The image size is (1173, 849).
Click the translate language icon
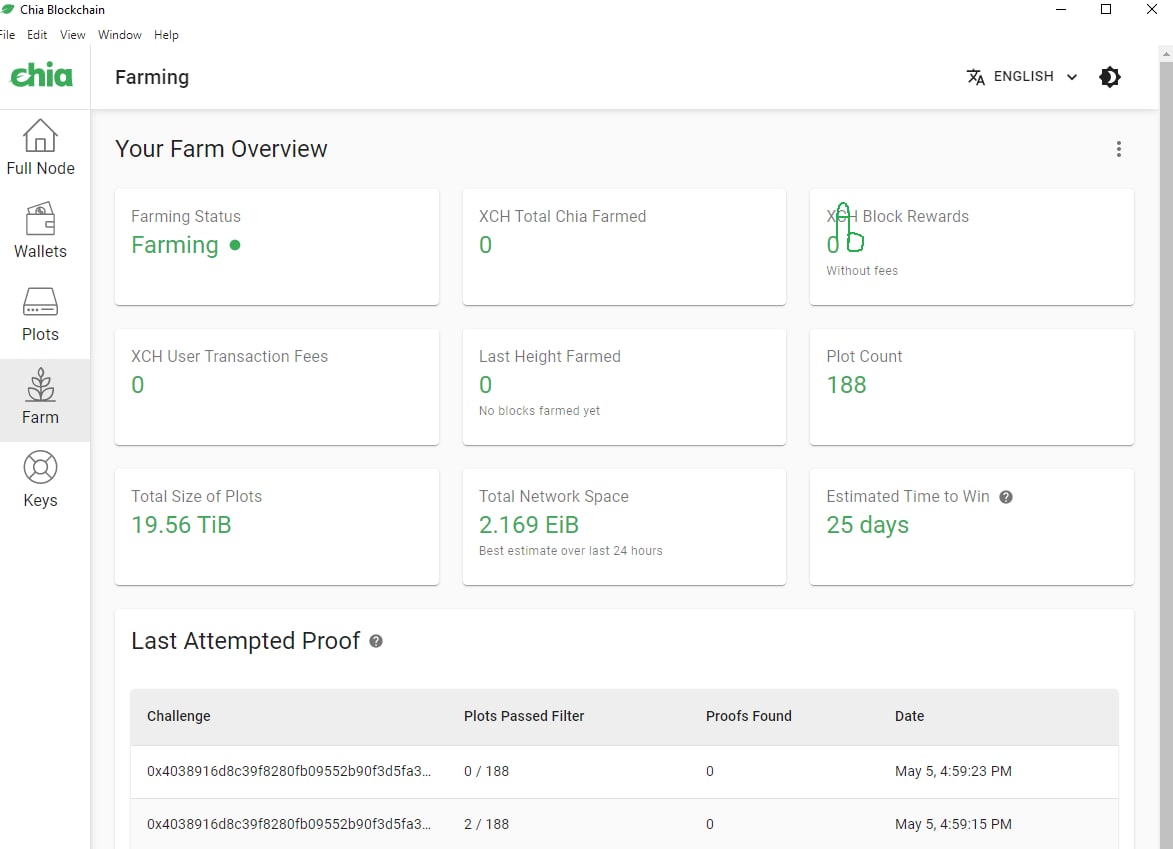click(x=976, y=76)
